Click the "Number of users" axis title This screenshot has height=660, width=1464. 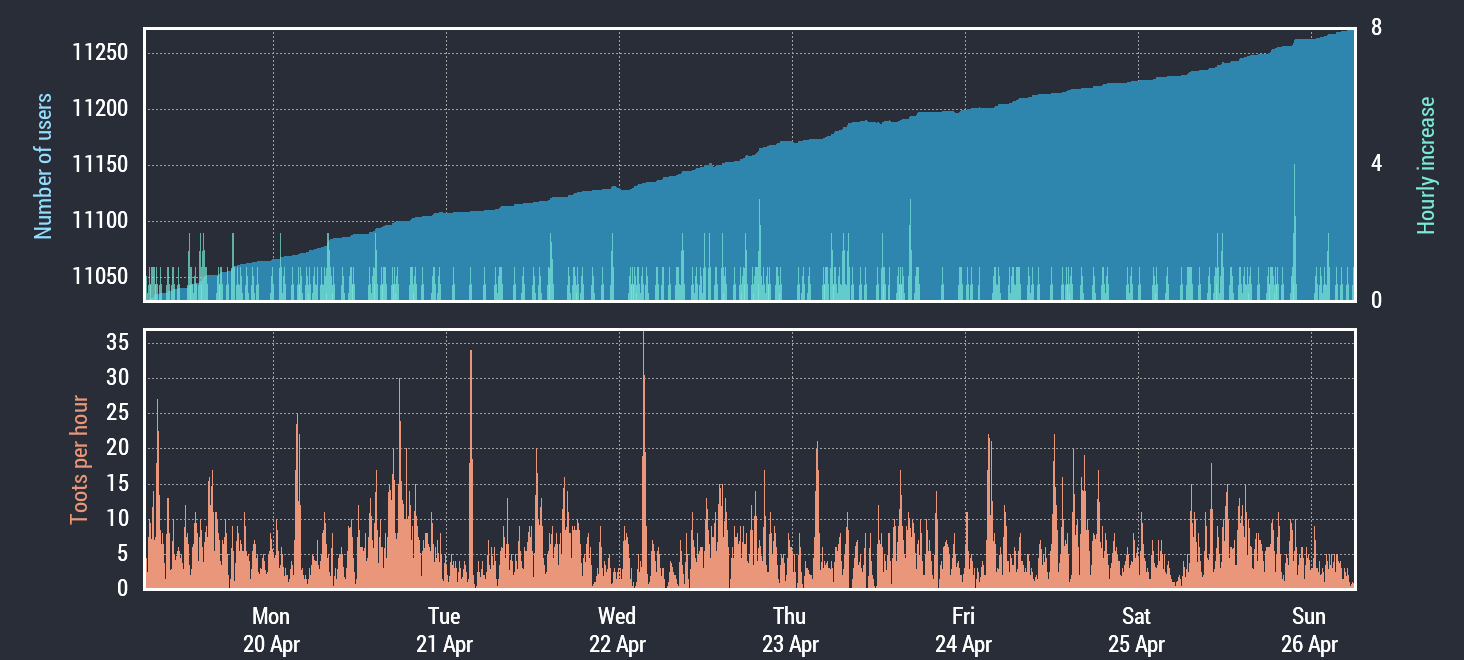[43, 167]
